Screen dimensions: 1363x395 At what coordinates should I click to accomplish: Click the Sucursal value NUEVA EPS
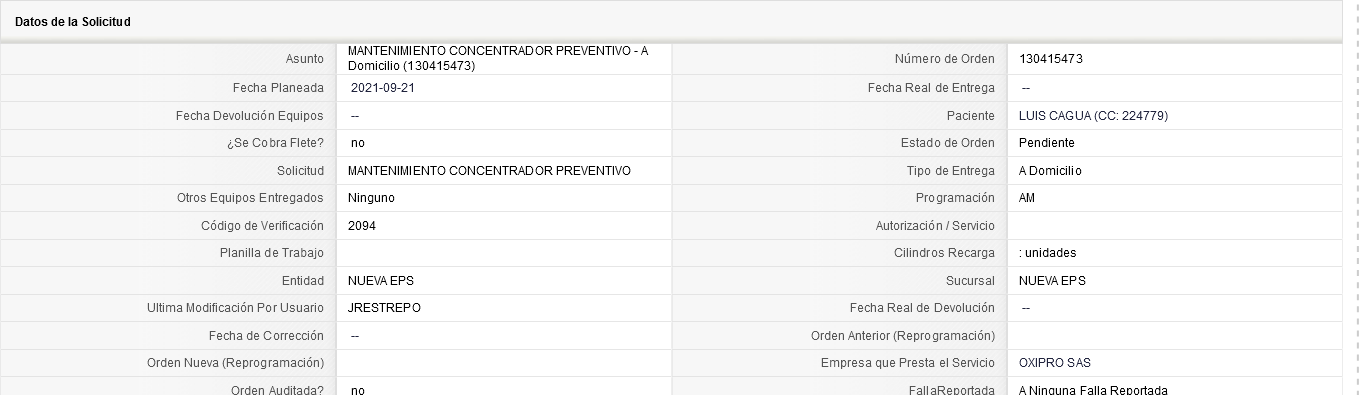point(1052,281)
